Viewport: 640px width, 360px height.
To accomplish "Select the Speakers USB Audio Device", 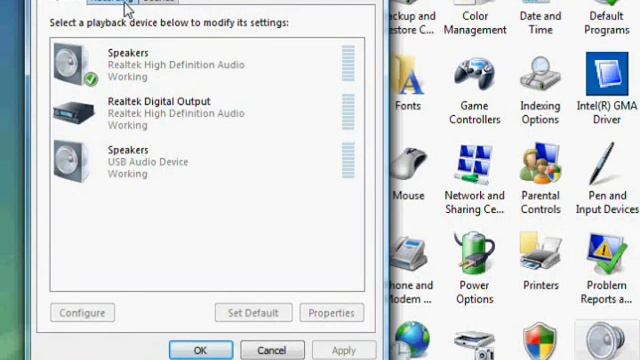I will pos(207,161).
